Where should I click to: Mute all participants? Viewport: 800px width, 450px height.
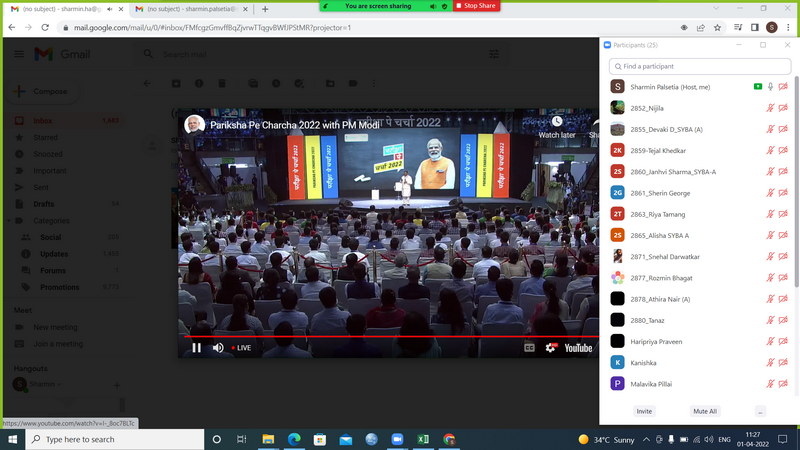(x=705, y=411)
